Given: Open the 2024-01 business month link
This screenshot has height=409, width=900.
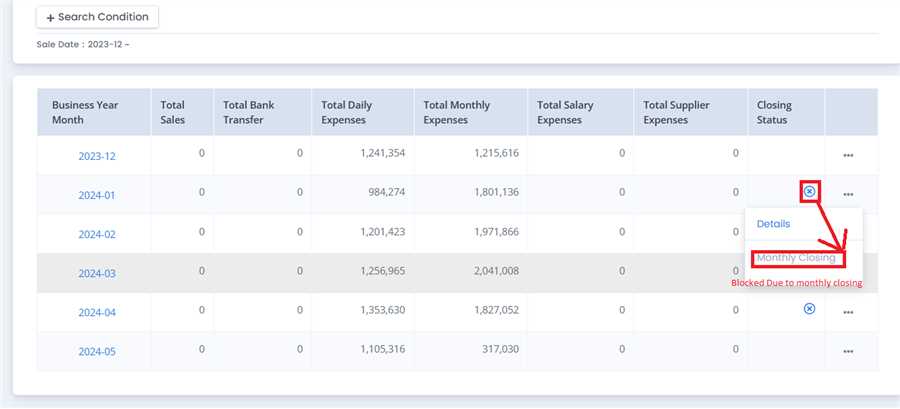Looking at the screenshot, I should [97, 195].
